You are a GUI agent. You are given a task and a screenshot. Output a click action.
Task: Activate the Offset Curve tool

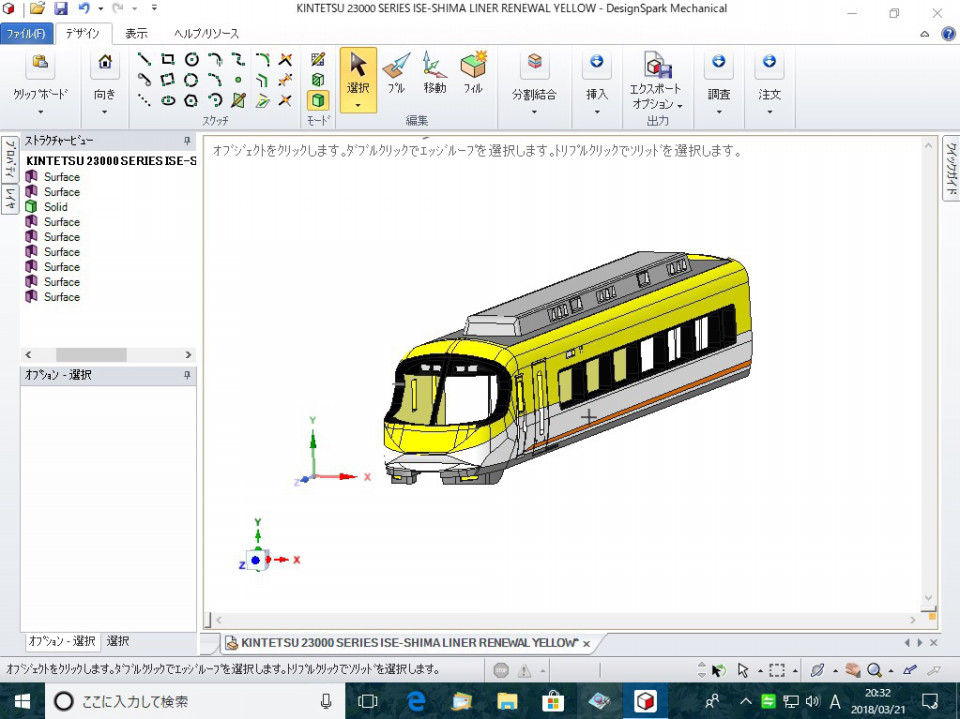tap(263, 80)
